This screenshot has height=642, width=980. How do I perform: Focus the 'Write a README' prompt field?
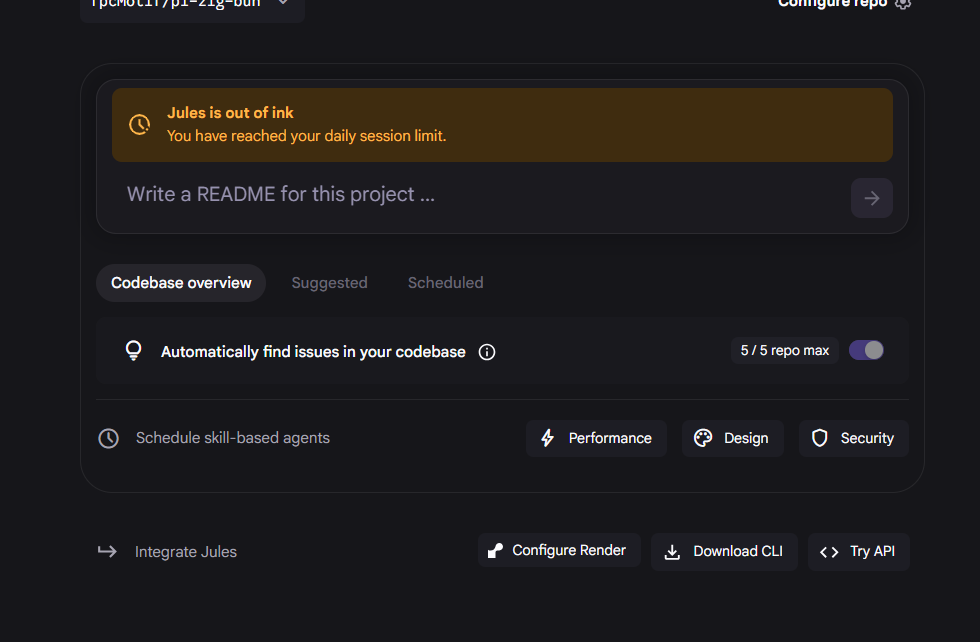coord(480,195)
